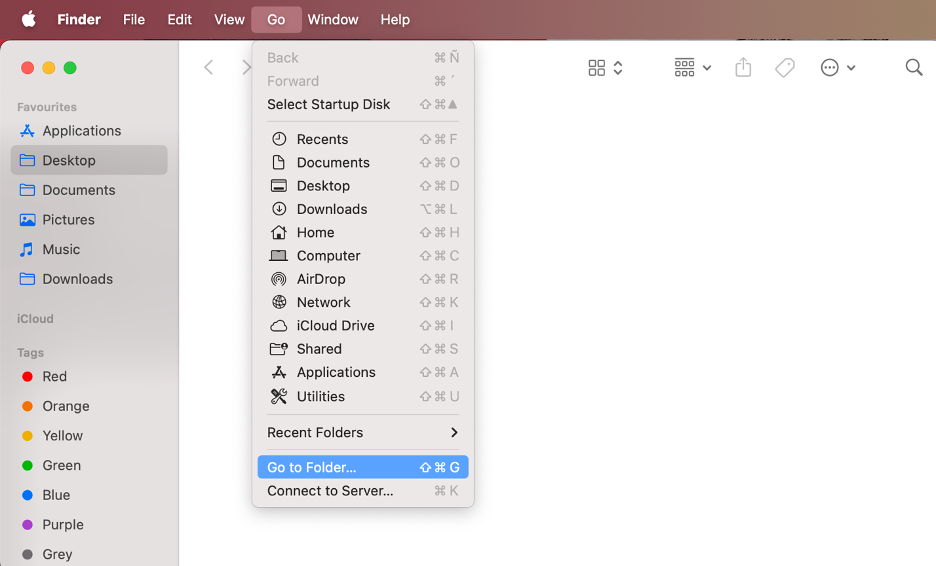Click the Favourites section header

tap(47, 107)
